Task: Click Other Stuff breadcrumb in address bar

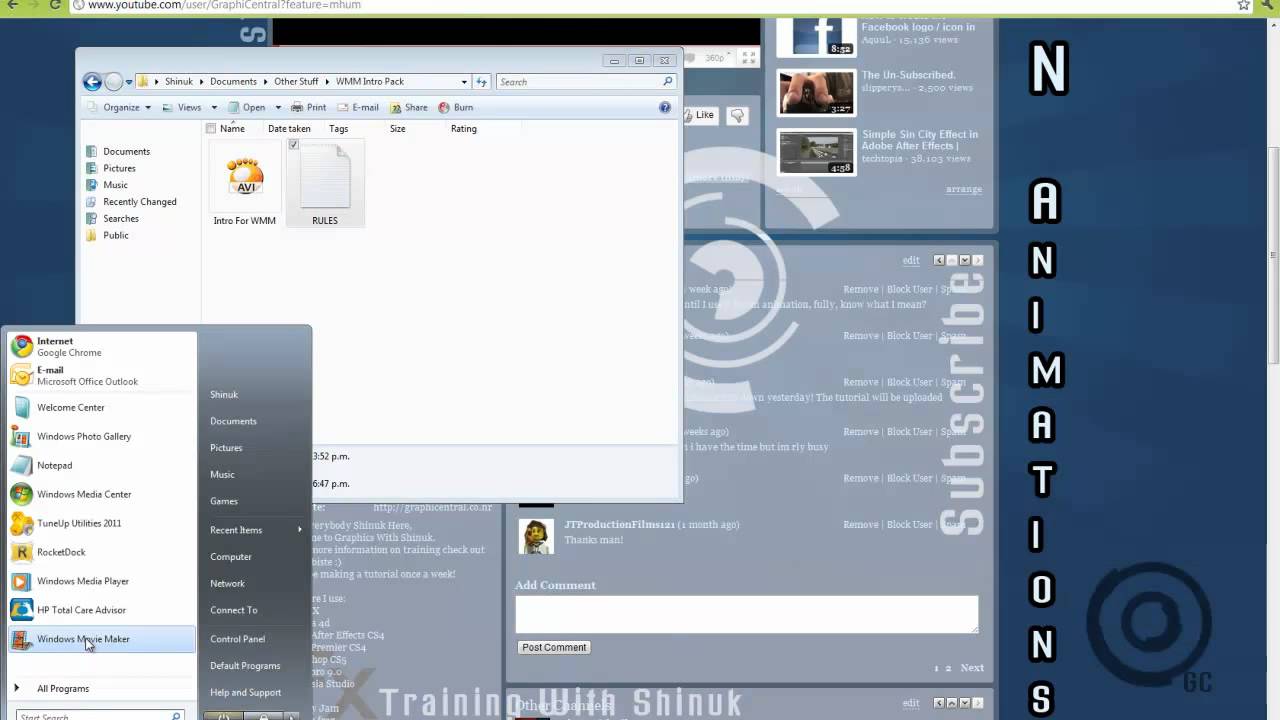Action: (296, 82)
